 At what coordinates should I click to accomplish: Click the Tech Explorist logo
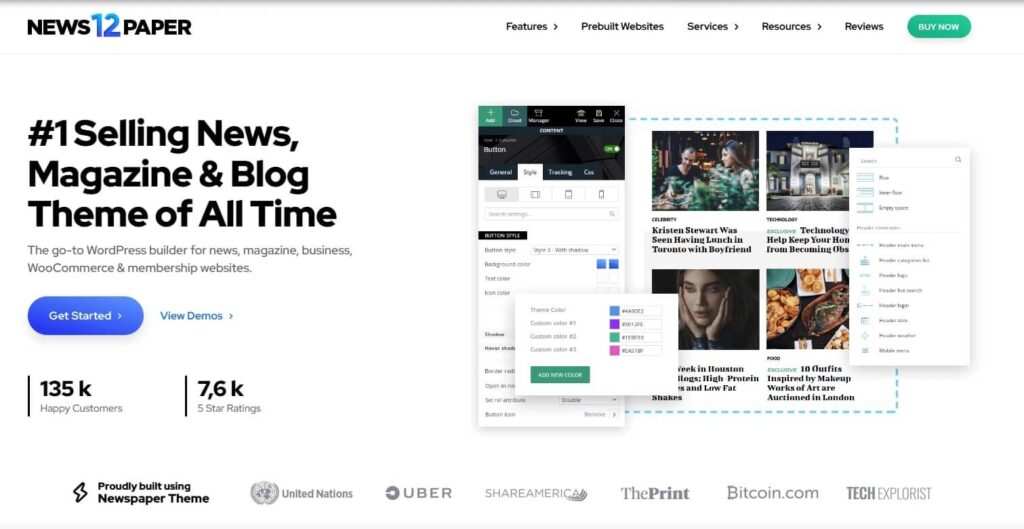point(889,493)
